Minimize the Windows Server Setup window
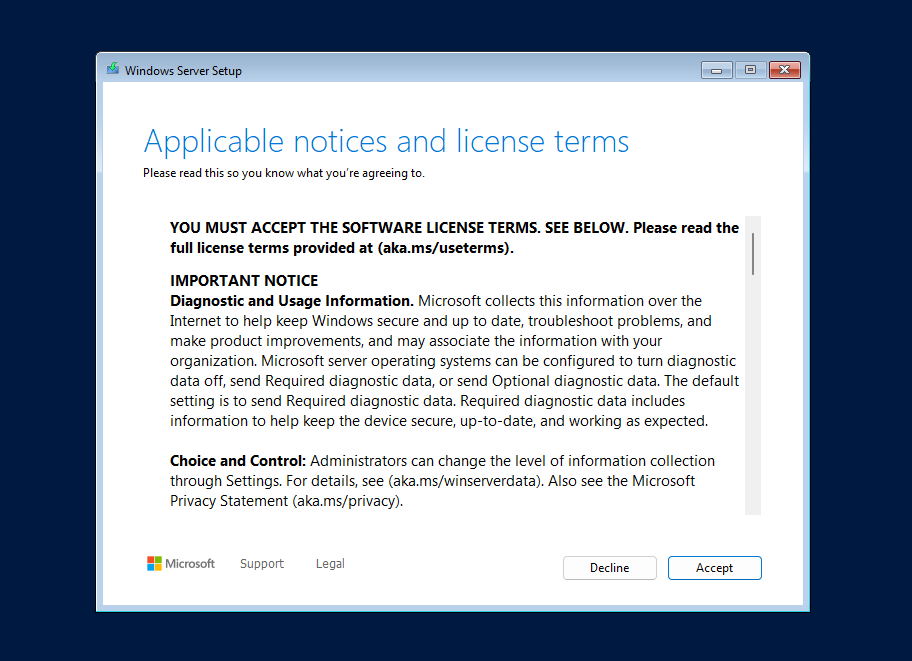912x661 pixels. tap(717, 70)
